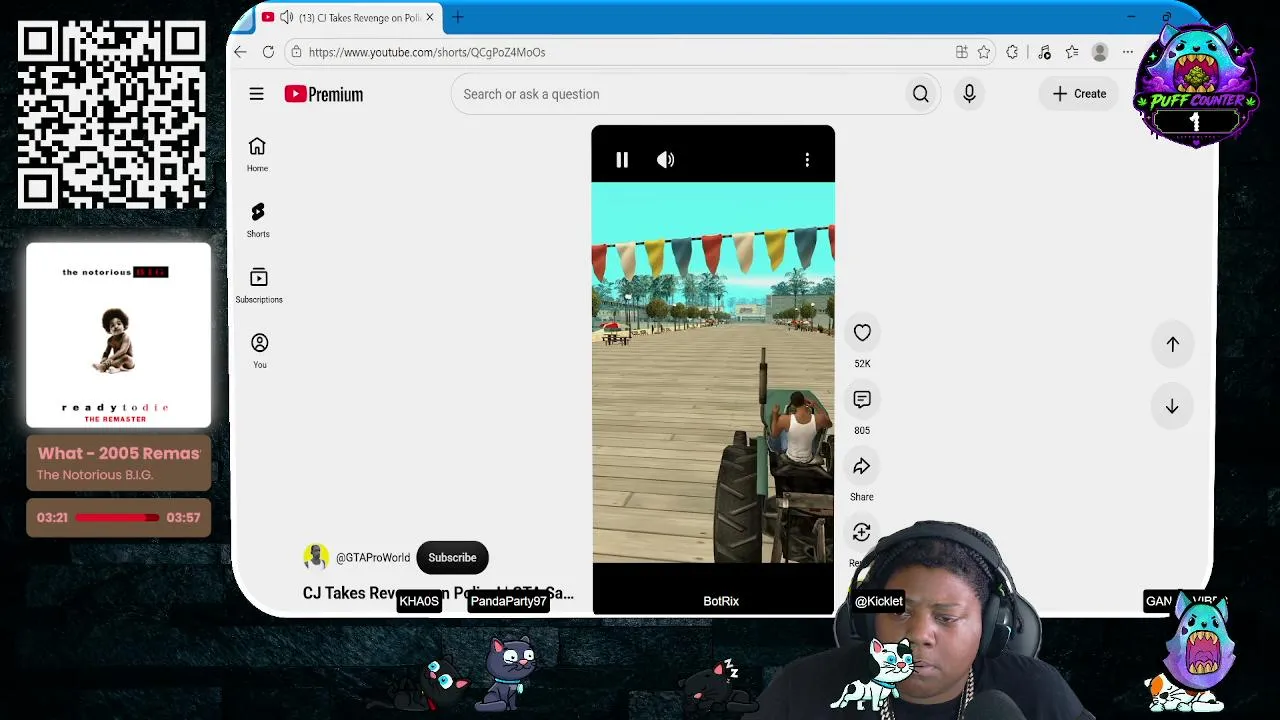The image size is (1280, 720).
Task: Subscribe to GTAProWorld
Action: [452, 558]
